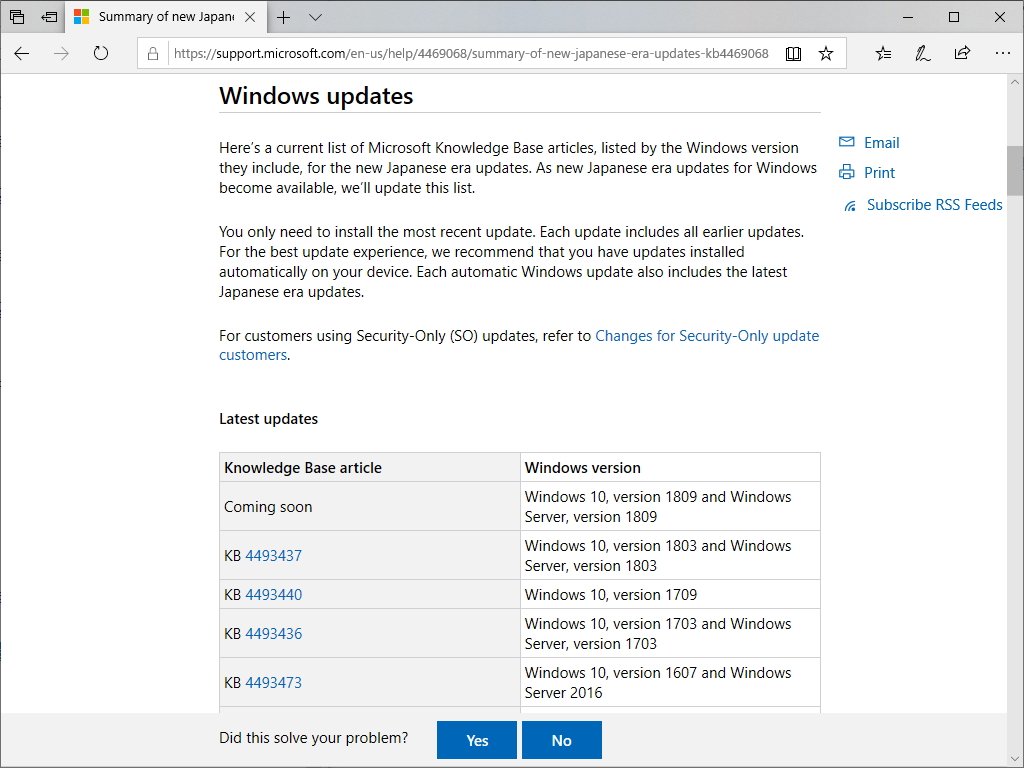
Task: Click inside the address bar
Action: [x=450, y=53]
